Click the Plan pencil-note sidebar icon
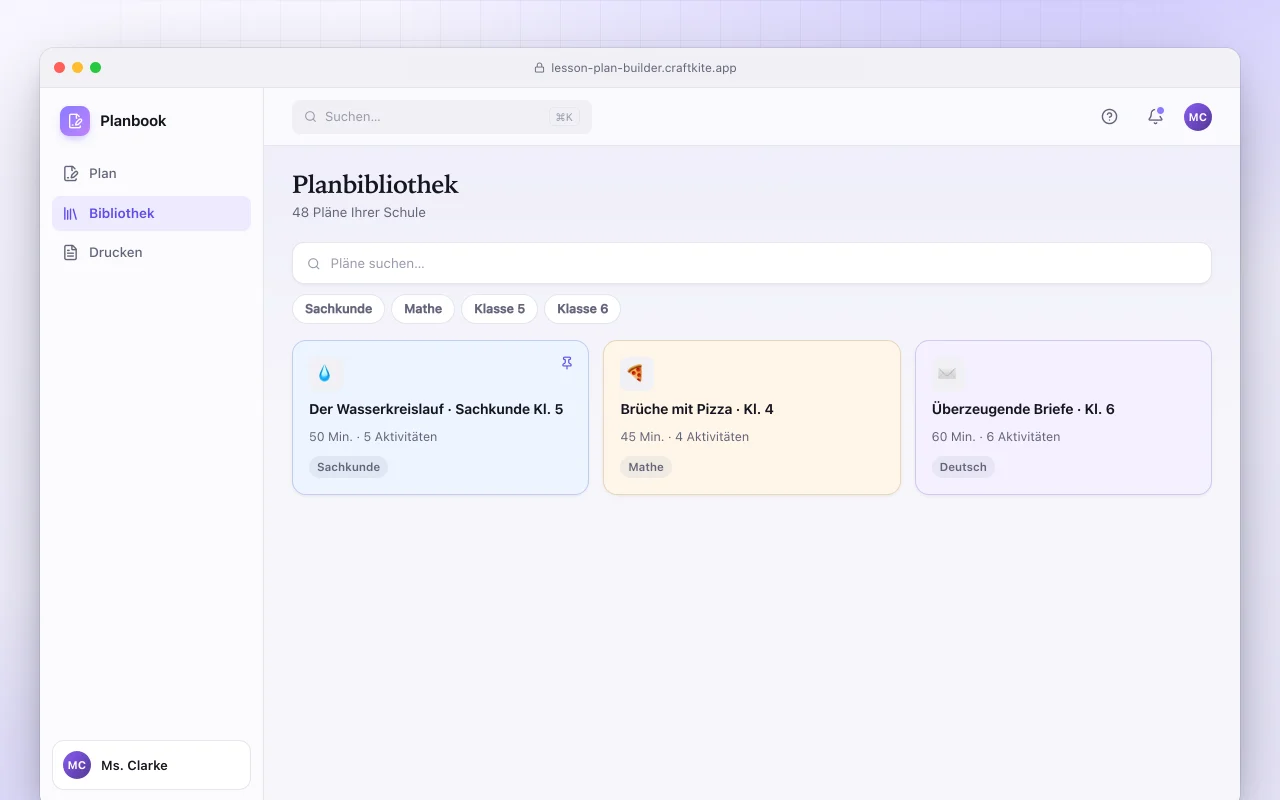 point(71,174)
